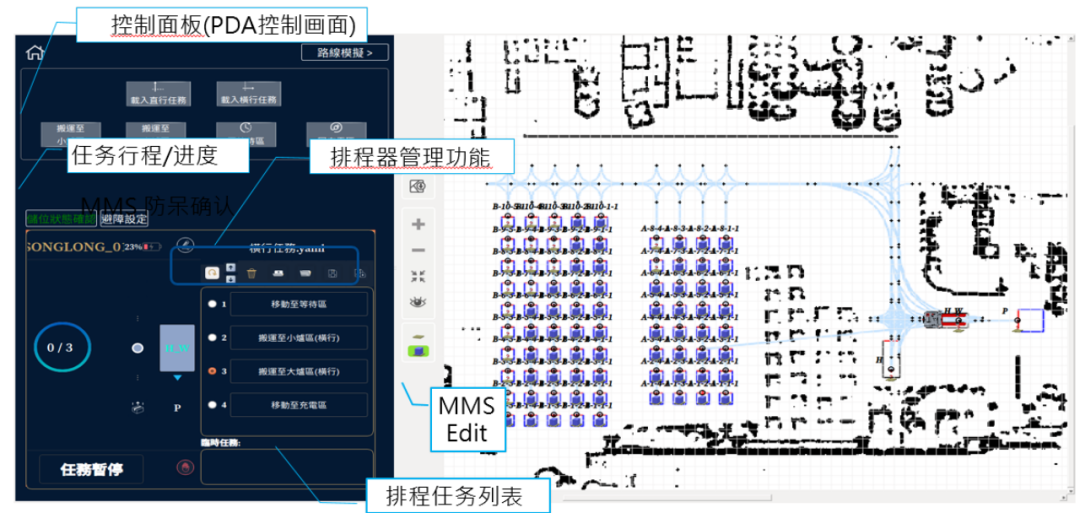Screen dimensions: 1080x513
Task: Expand the blue triangle below H_W block
Action: [178, 379]
